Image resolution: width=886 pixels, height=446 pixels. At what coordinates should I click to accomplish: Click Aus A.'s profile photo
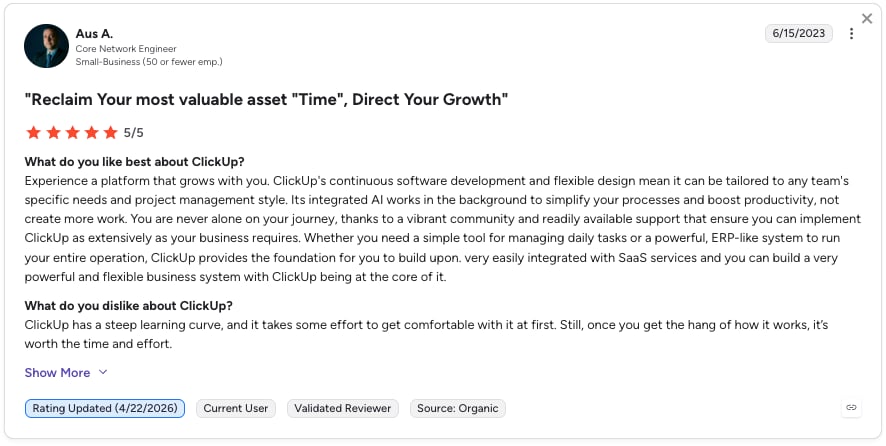pyautogui.click(x=46, y=46)
